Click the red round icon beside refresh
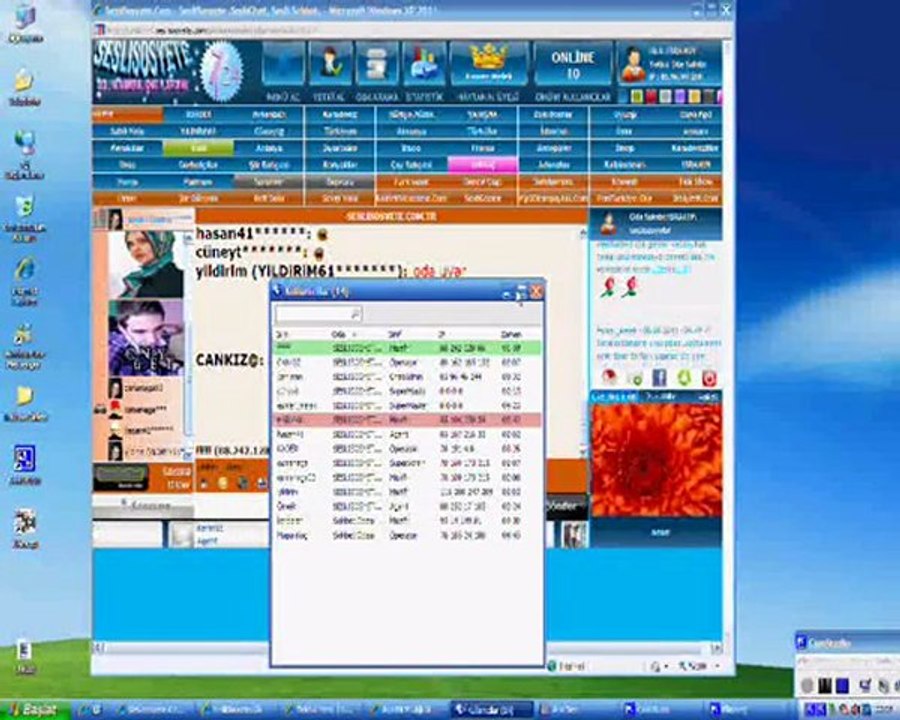The width and height of the screenshot is (900, 720). coord(709,378)
